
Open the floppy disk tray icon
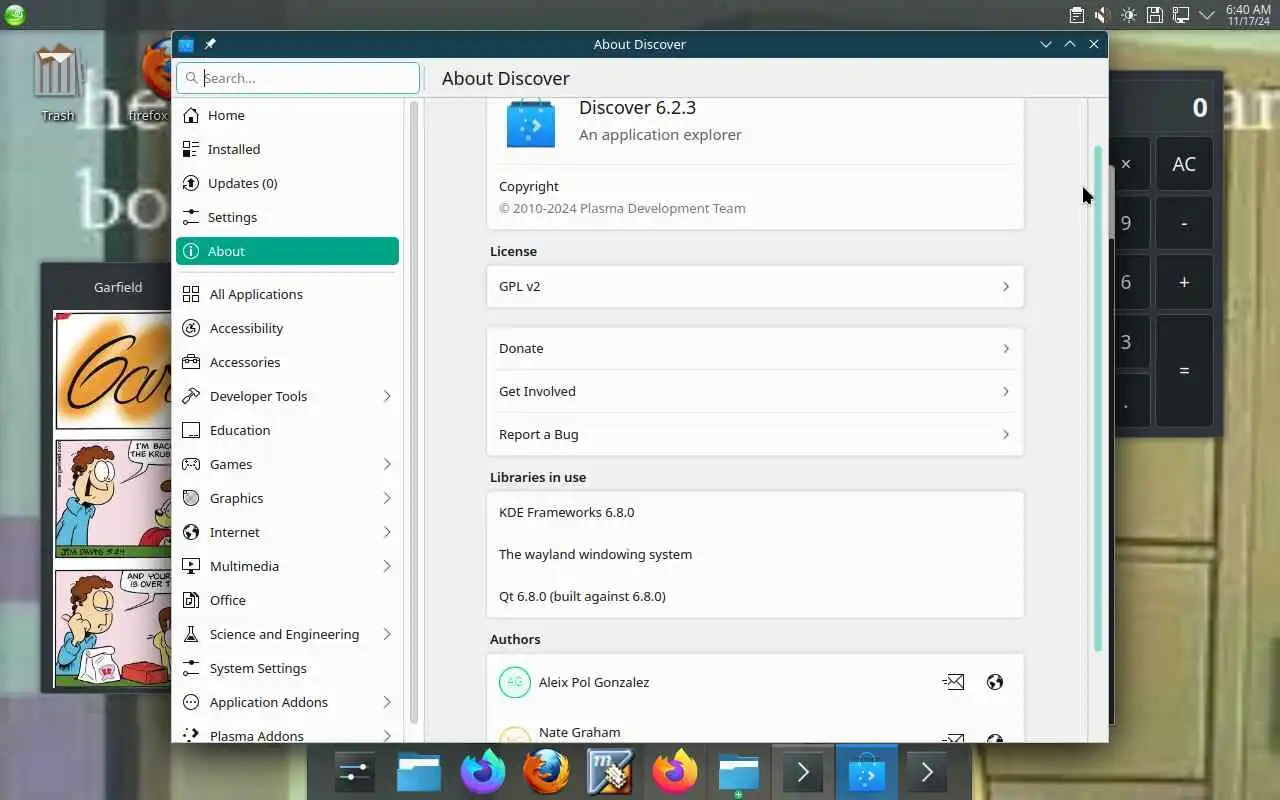coord(1154,15)
